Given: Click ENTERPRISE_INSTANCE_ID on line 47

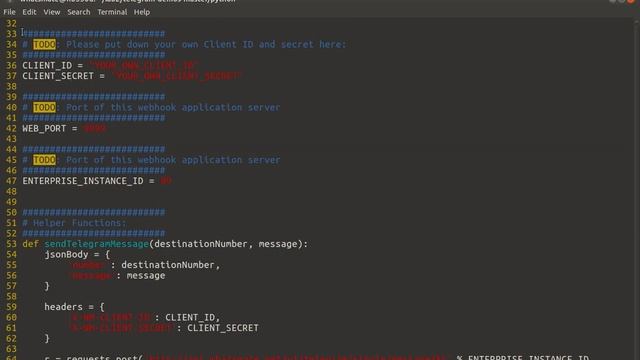Looking at the screenshot, I should click(83, 181).
